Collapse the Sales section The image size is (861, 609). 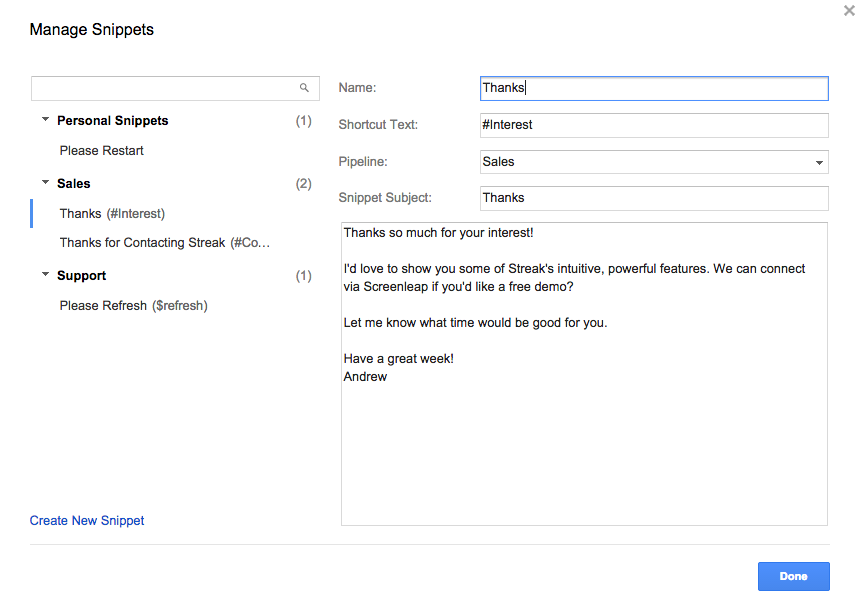coord(45,183)
